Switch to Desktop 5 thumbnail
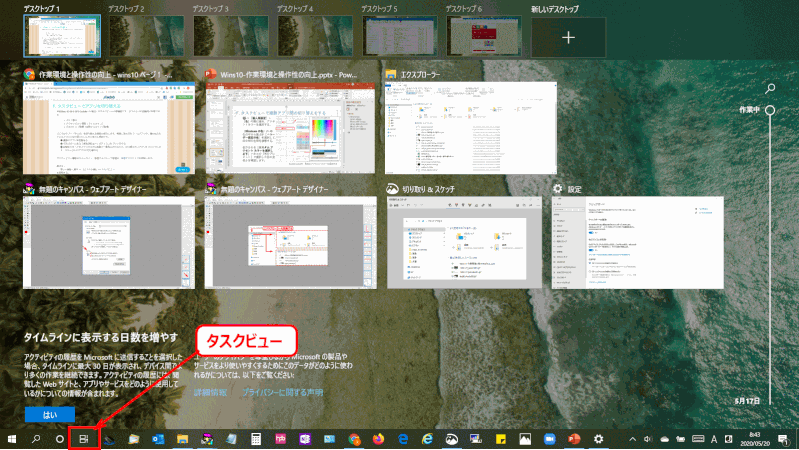The width and height of the screenshot is (799, 450). tap(400, 36)
